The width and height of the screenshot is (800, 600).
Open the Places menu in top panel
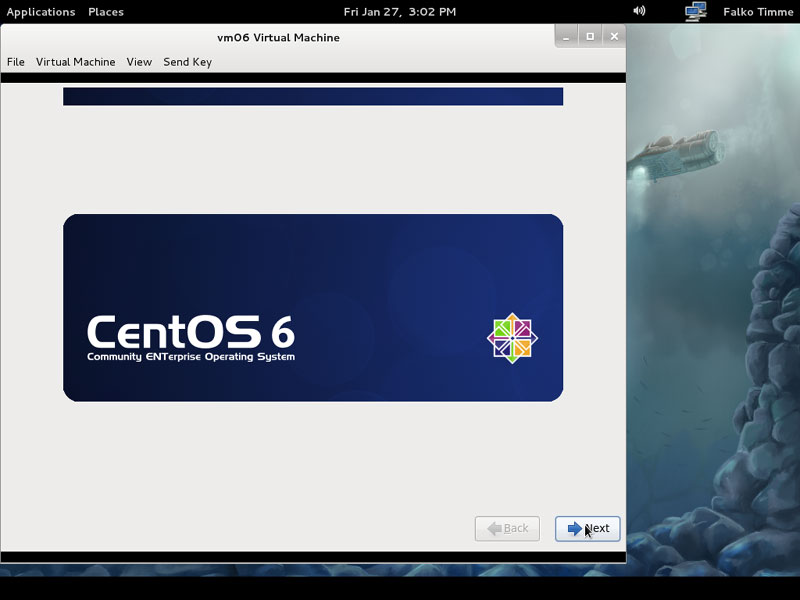coord(106,12)
